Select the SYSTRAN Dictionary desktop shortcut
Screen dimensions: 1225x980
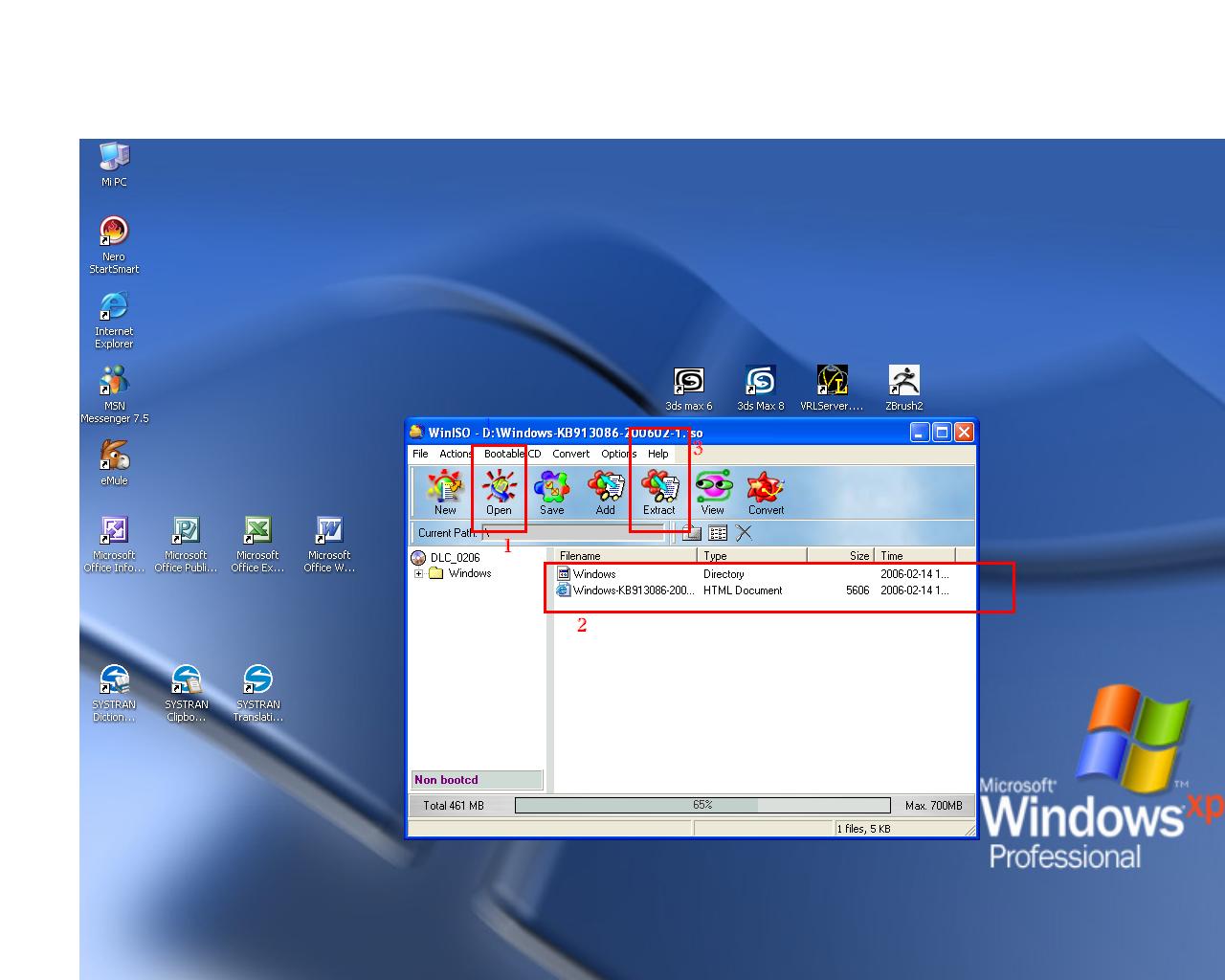click(114, 693)
